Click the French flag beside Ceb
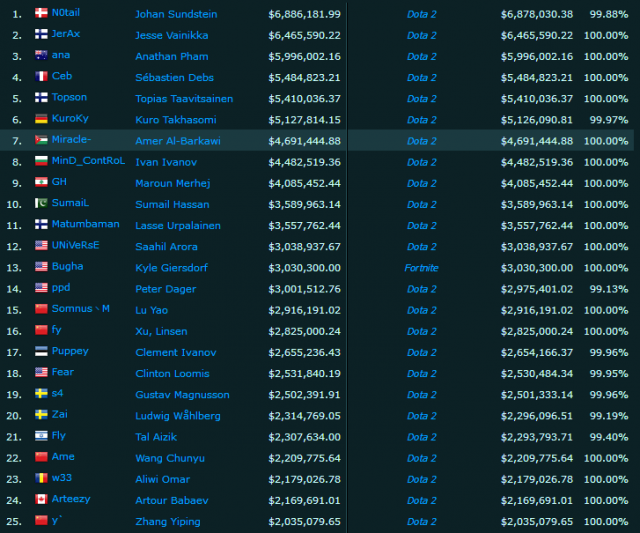This screenshot has width=640, height=533. [41, 77]
